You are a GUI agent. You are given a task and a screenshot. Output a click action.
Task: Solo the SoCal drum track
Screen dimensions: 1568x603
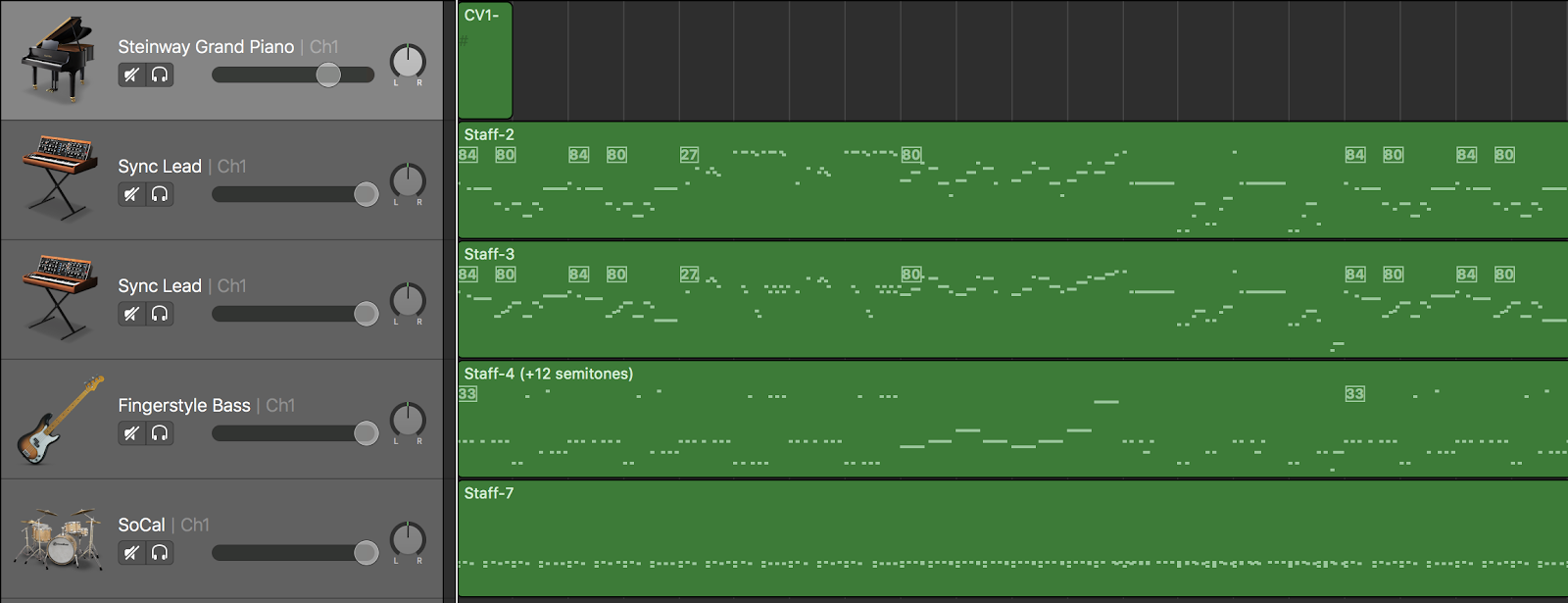pos(160,553)
